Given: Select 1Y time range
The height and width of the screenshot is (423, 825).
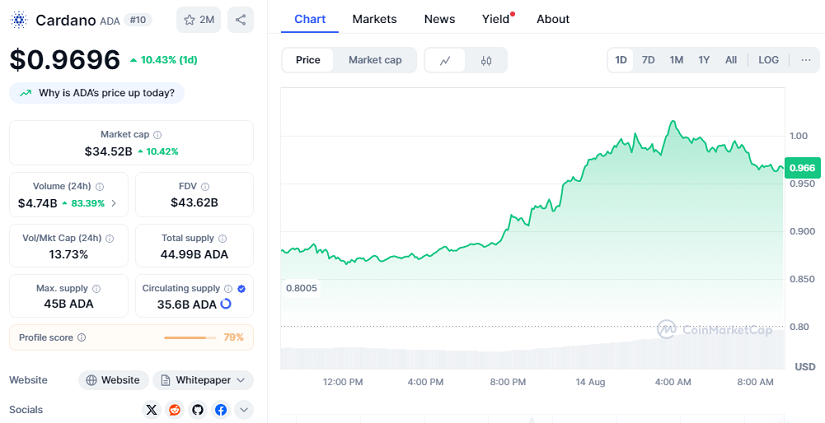Looking at the screenshot, I should click(x=704, y=60).
